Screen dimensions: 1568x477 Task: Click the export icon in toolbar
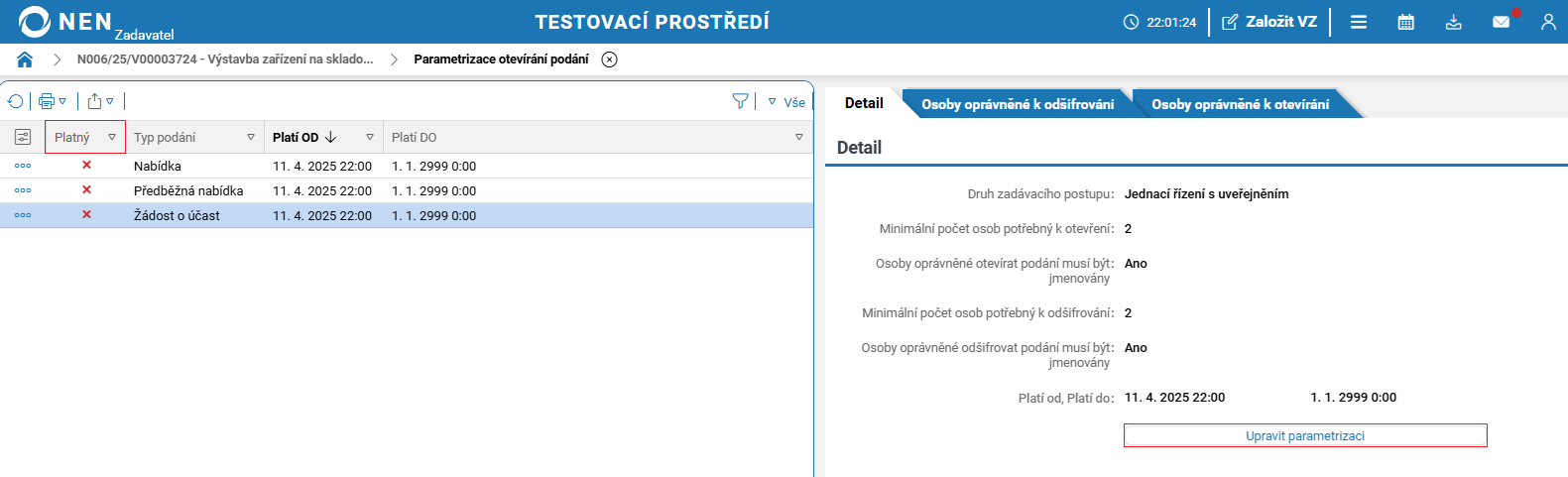pos(95,101)
